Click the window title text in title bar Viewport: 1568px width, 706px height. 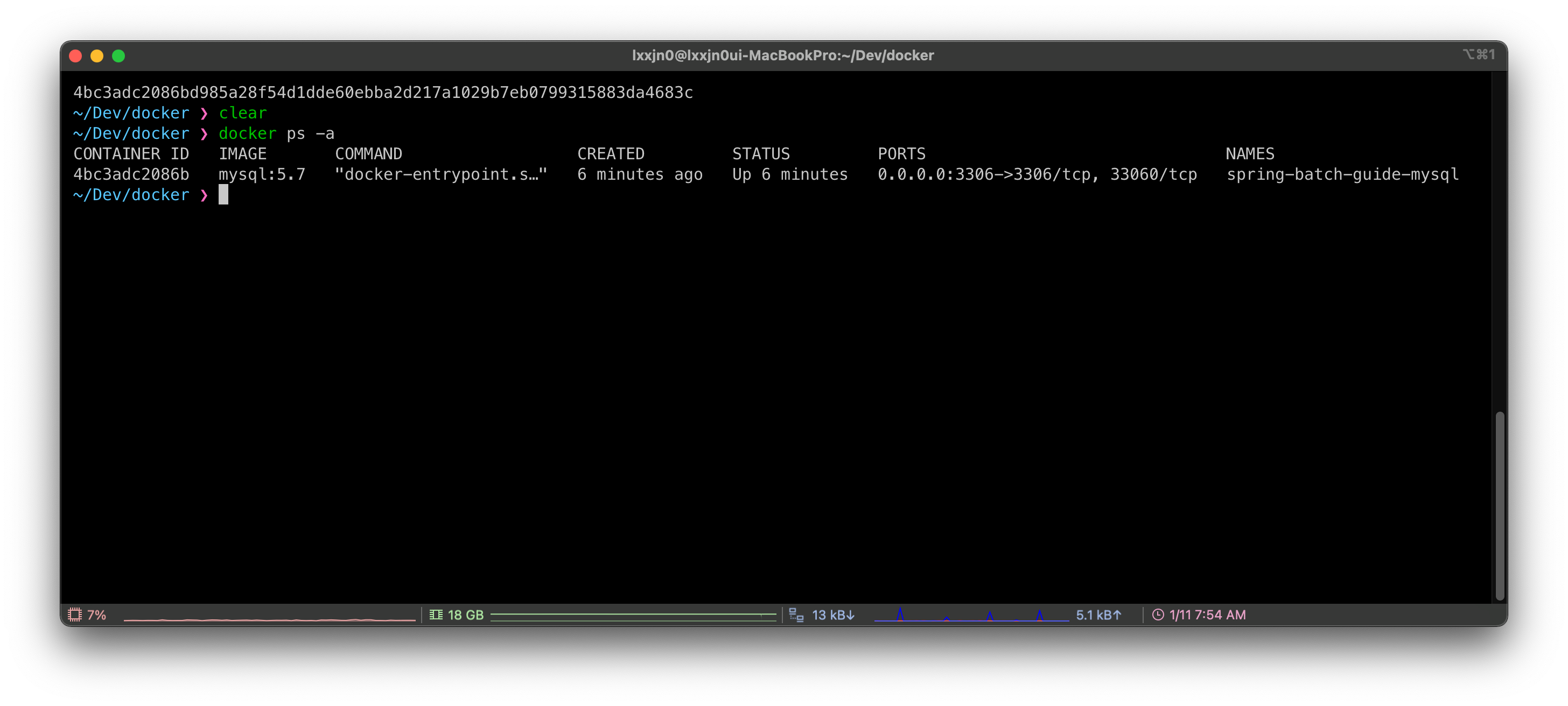pyautogui.click(x=783, y=55)
